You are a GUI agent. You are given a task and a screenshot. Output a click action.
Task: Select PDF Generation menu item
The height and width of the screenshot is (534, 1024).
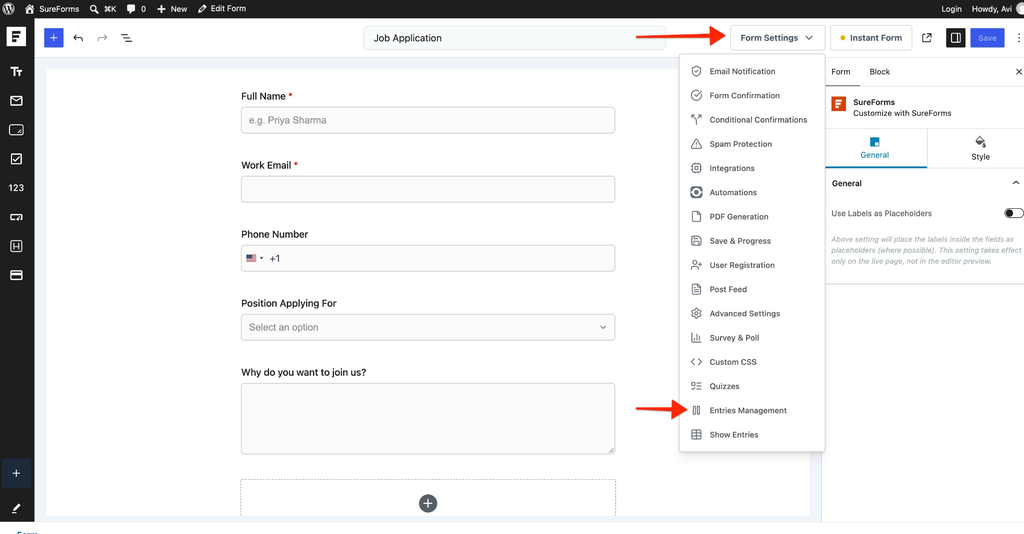coord(752,216)
